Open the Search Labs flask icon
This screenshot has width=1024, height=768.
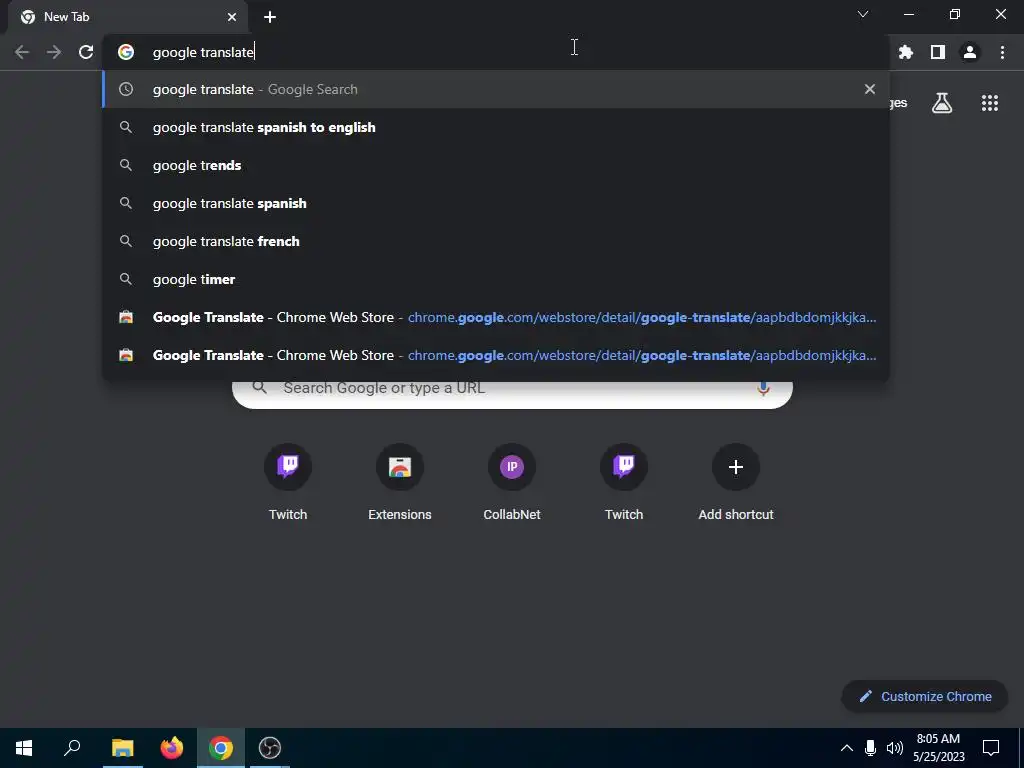pos(942,103)
